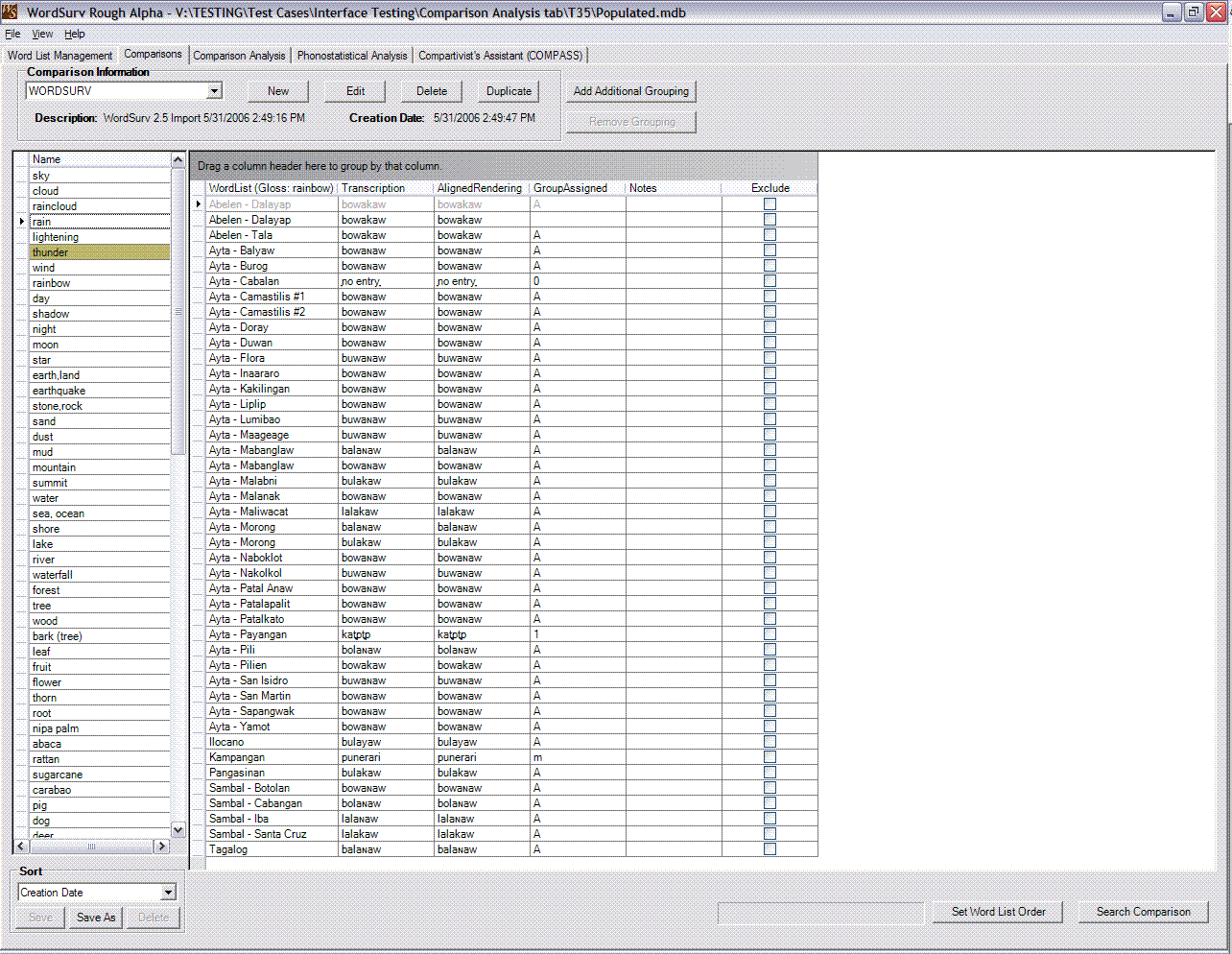Open the Sort Creation Date dropdown
This screenshot has height=954, width=1232.
pyautogui.click(x=169, y=893)
